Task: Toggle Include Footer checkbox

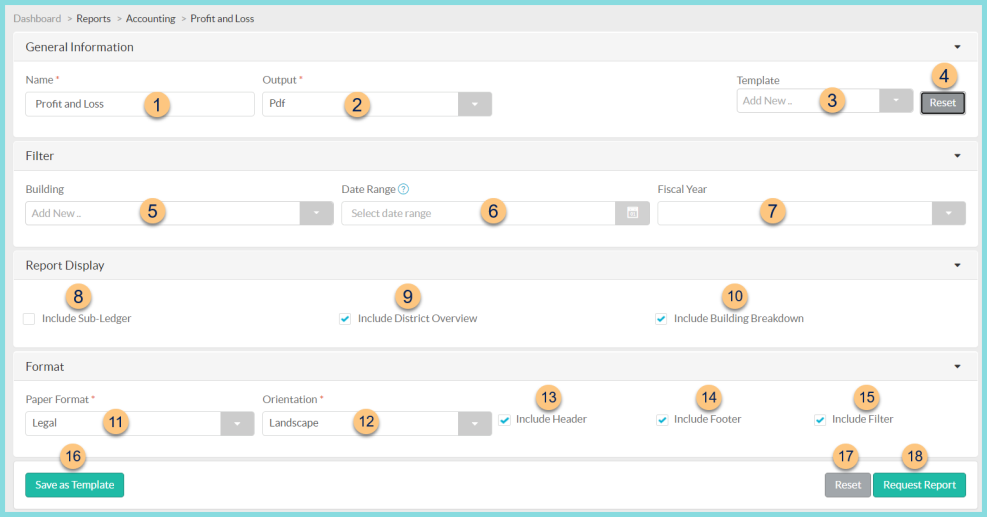Action: (662, 420)
